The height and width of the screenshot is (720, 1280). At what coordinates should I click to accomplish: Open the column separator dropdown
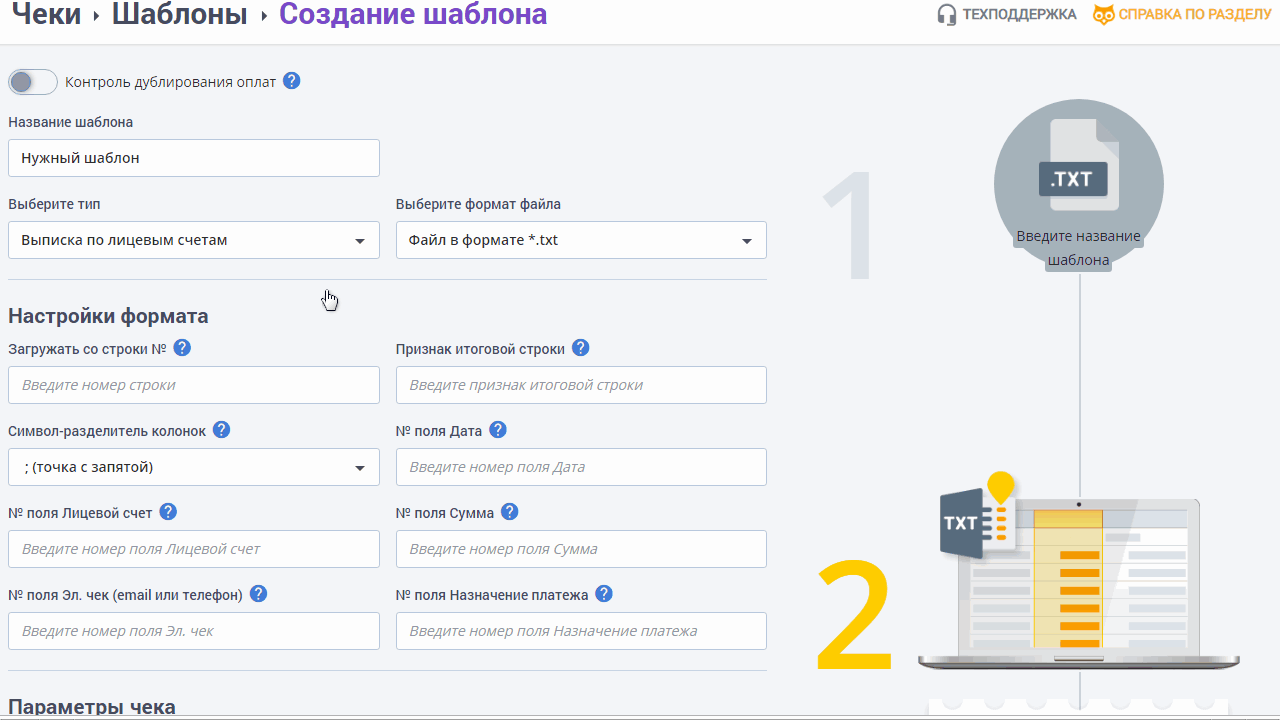click(x=193, y=467)
